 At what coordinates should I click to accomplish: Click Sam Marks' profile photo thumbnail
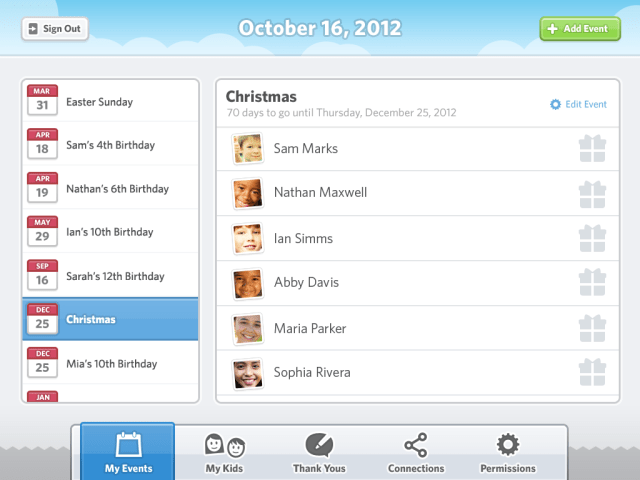247,148
